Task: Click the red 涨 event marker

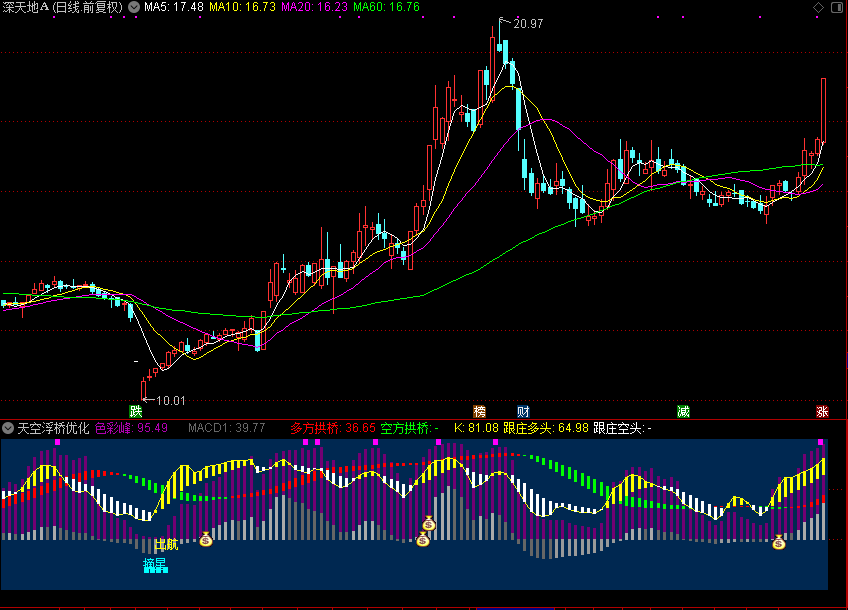Action: pyautogui.click(x=823, y=412)
